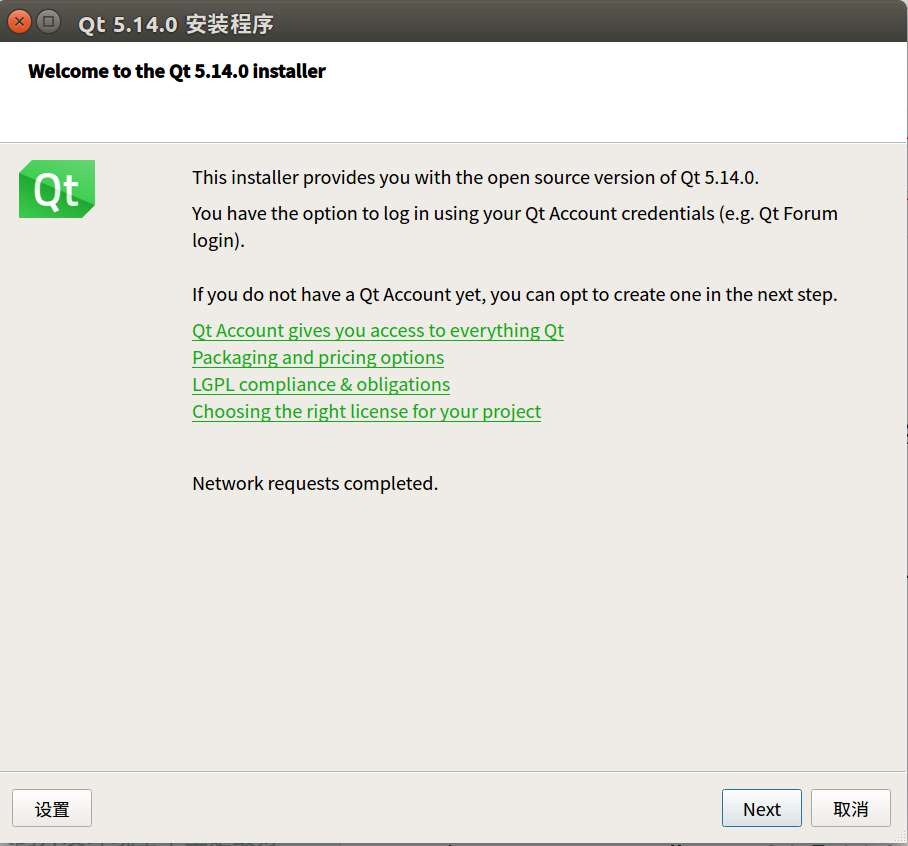Open the "Choosing the right license for your project" link
The width and height of the screenshot is (908, 846).
coord(366,411)
